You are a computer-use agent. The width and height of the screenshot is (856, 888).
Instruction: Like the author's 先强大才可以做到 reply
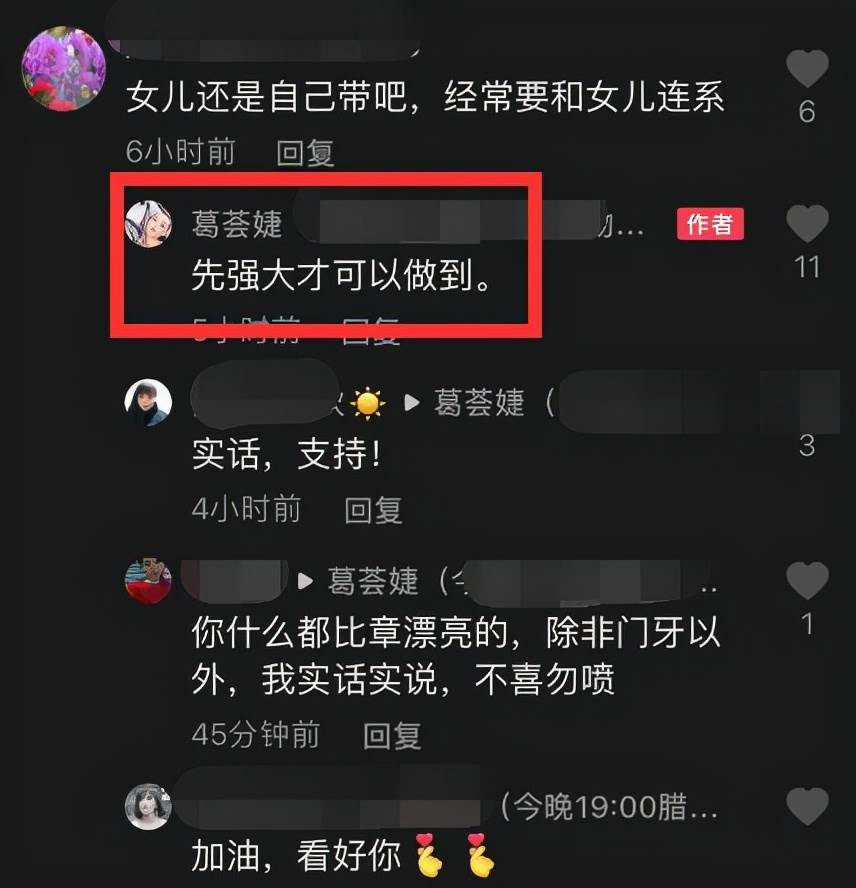(x=807, y=224)
